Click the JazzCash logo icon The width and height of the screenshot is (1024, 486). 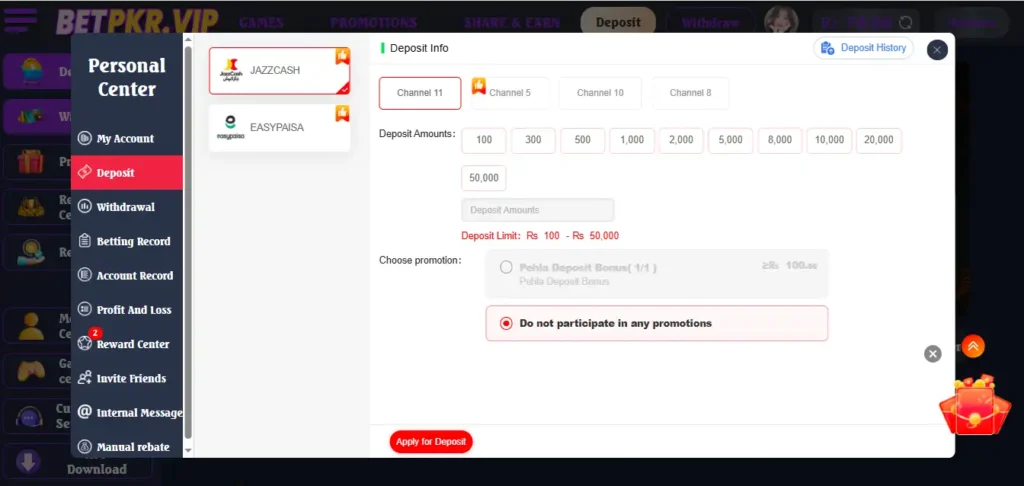click(231, 70)
